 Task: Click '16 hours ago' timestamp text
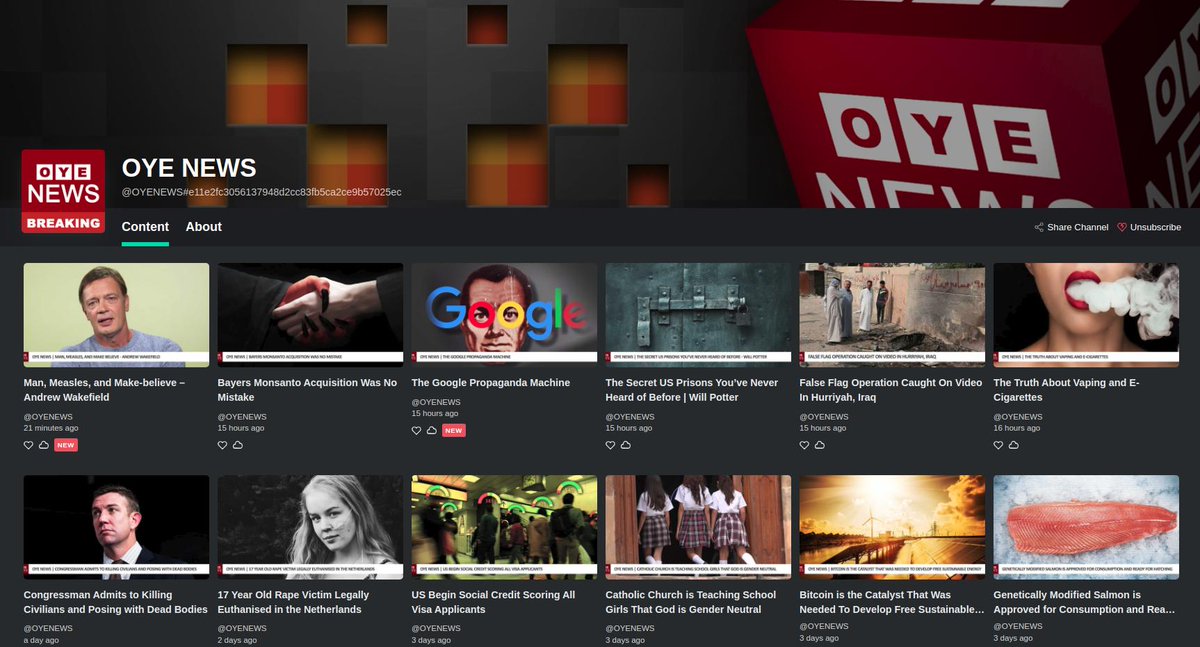[1017, 428]
